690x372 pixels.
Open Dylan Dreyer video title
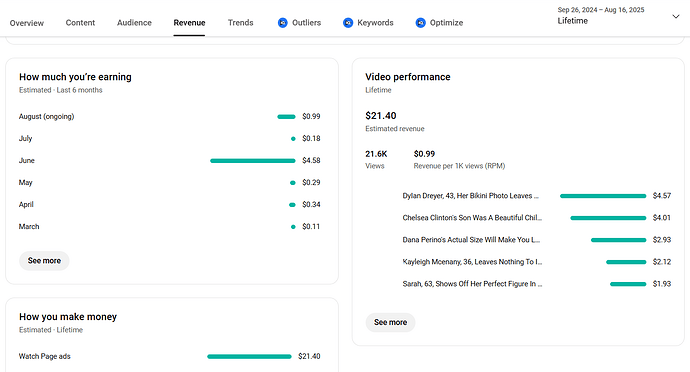470,196
